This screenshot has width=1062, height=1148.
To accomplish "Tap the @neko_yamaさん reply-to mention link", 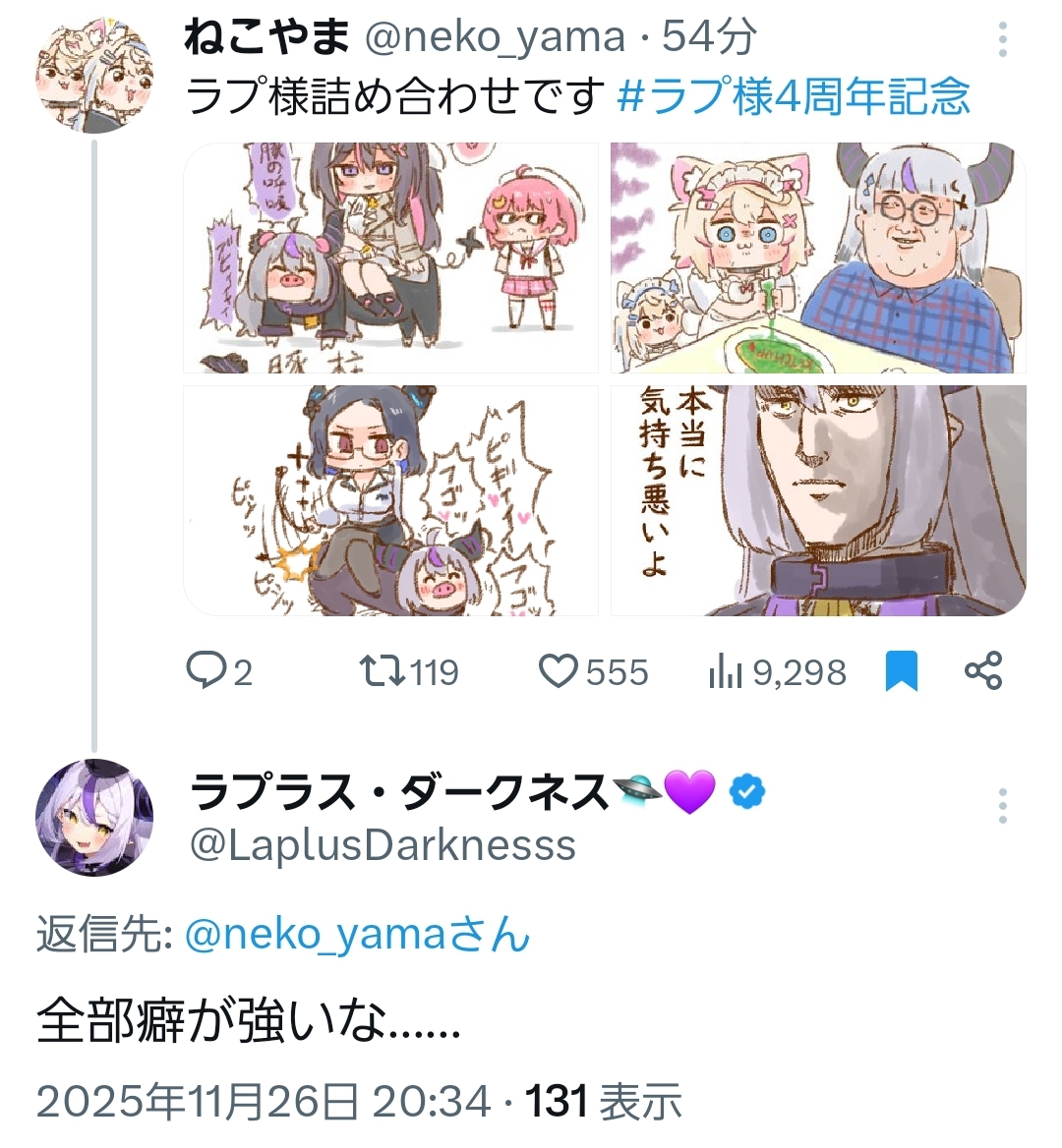I will coord(357,935).
